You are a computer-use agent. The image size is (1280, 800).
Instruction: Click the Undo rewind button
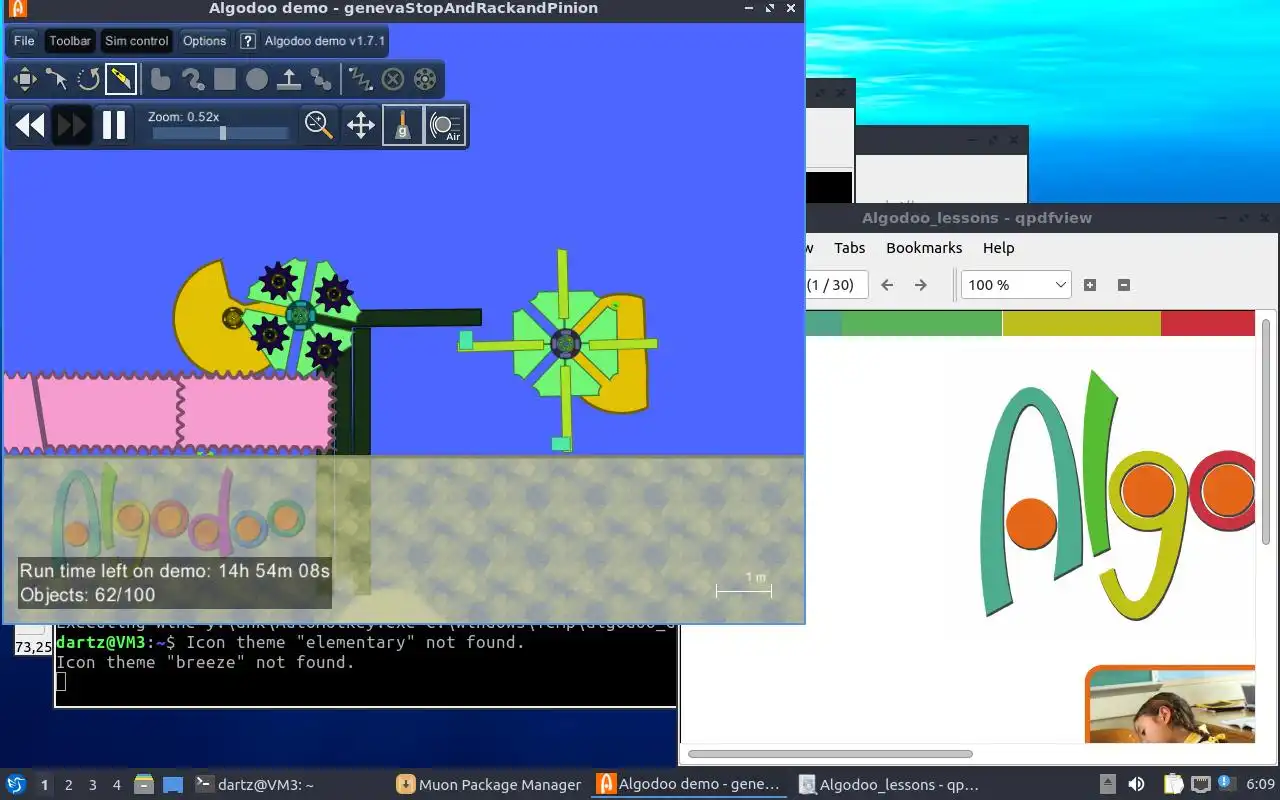click(x=30, y=125)
